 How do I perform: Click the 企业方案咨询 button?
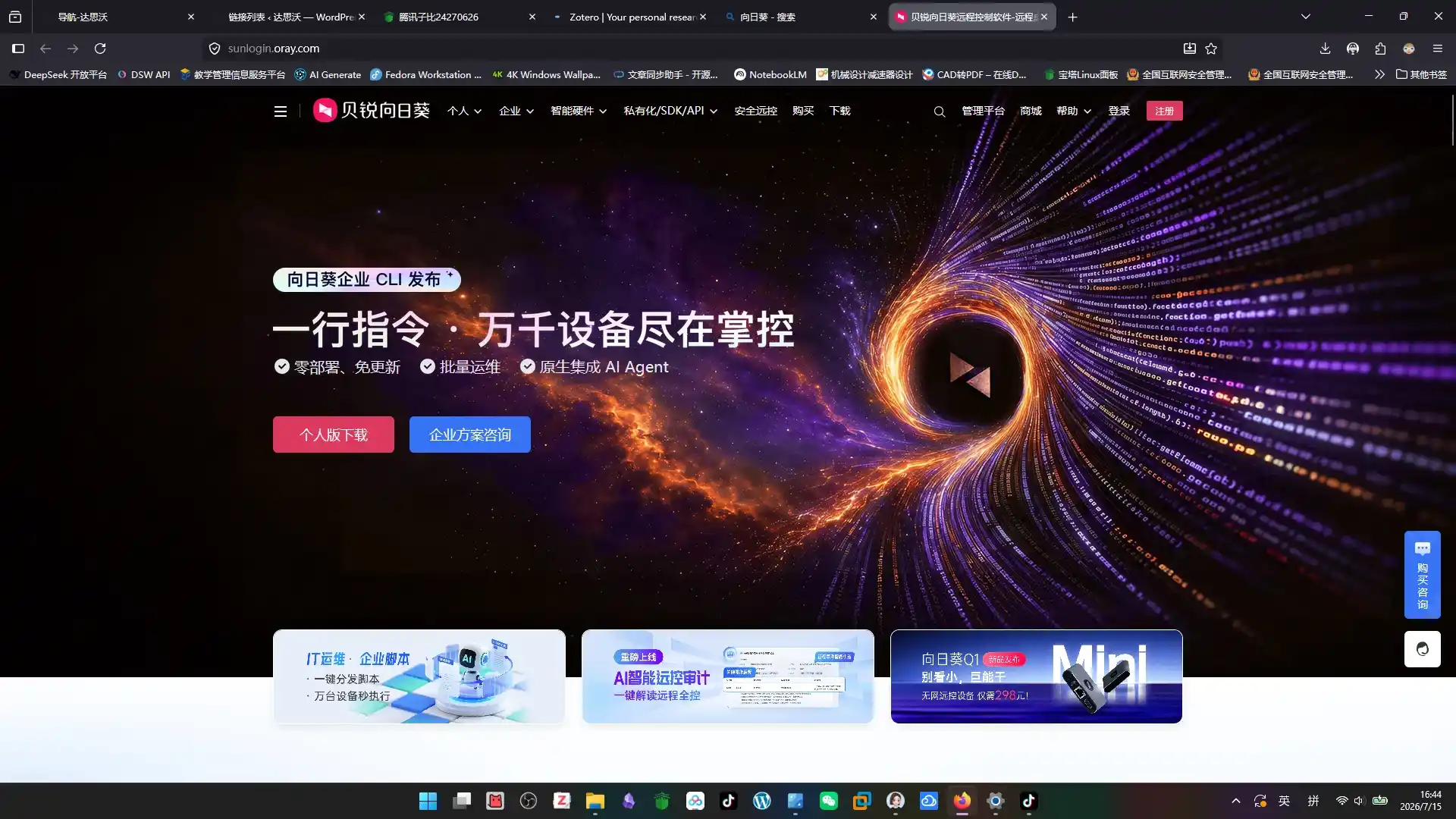(470, 435)
